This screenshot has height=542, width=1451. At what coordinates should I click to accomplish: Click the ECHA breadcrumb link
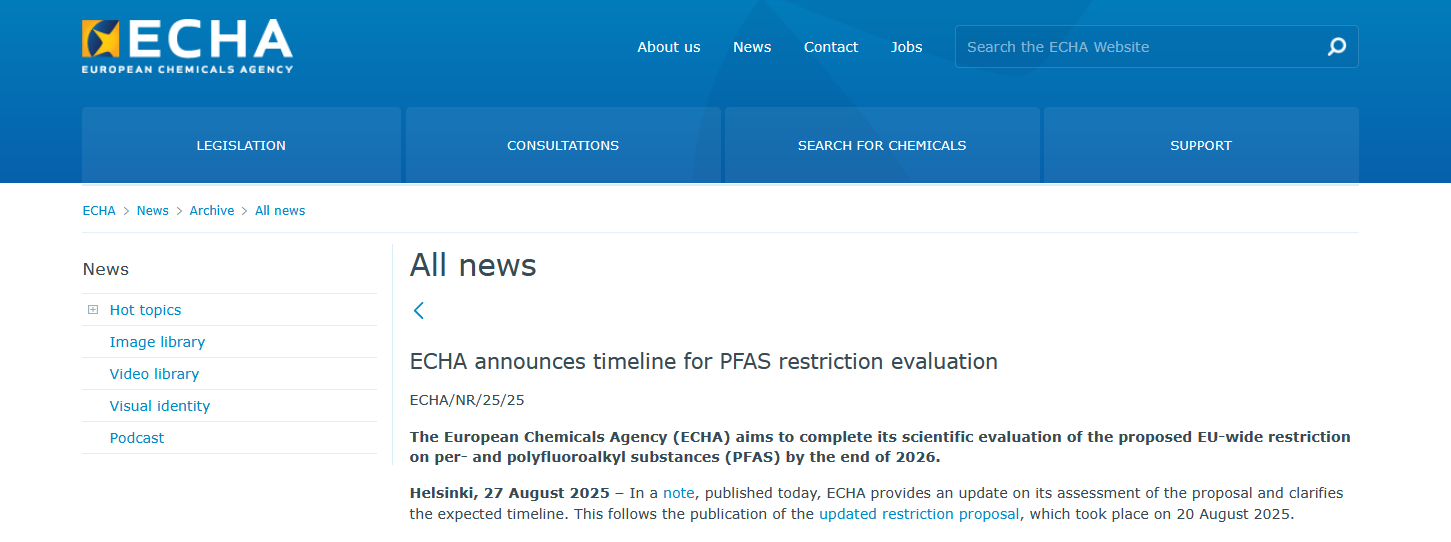tap(99, 211)
